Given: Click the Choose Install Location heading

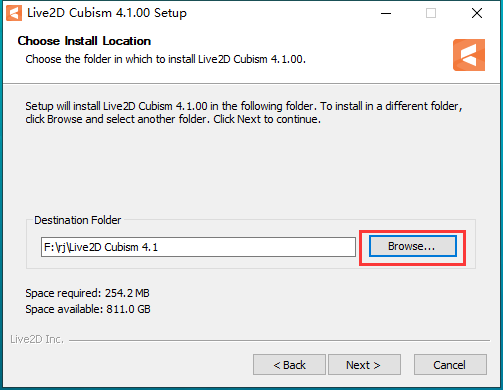Looking at the screenshot, I should coord(84,41).
